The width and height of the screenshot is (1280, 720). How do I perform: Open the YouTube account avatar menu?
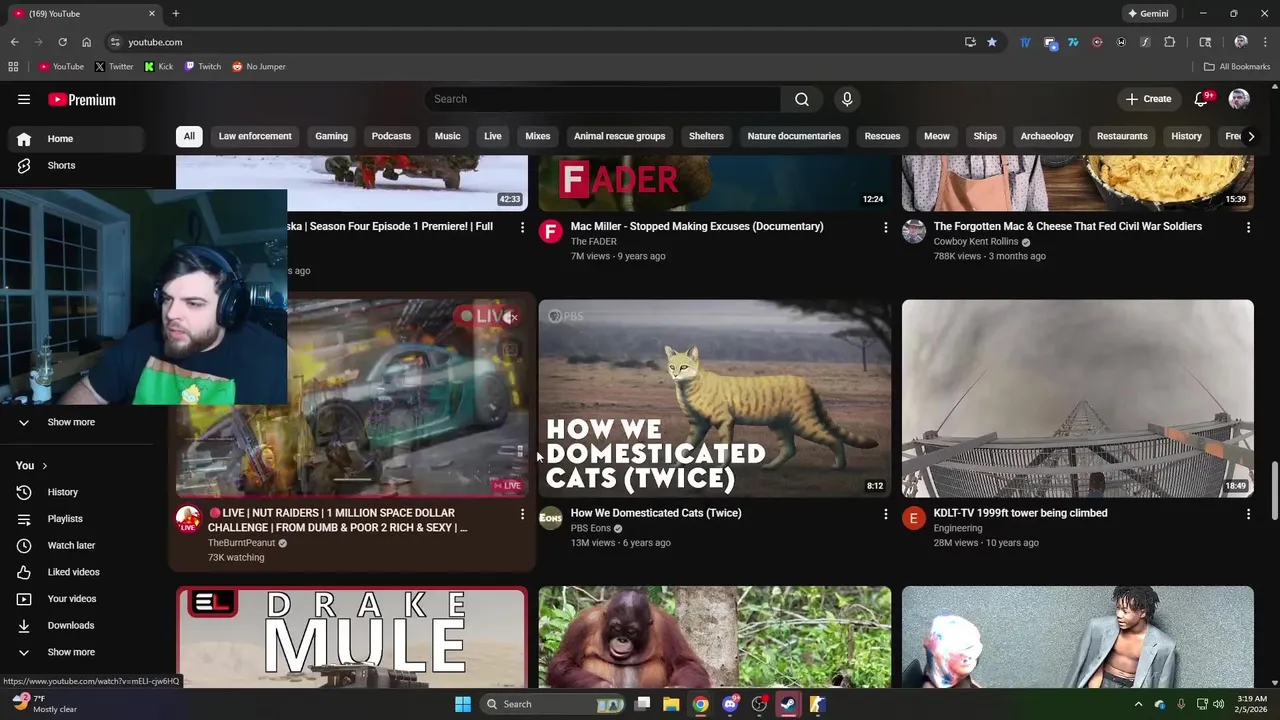click(x=1239, y=99)
